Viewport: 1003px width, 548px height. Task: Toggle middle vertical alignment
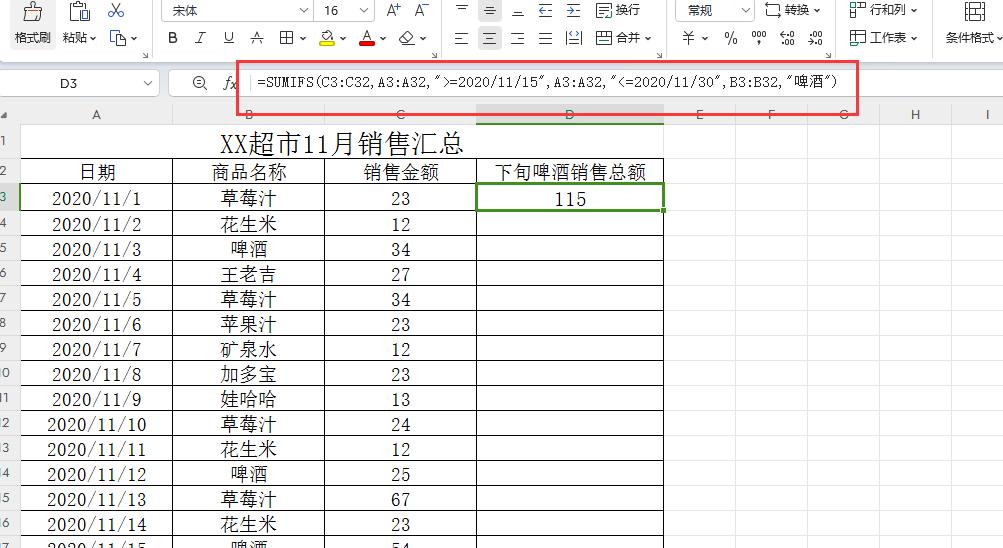coord(489,10)
